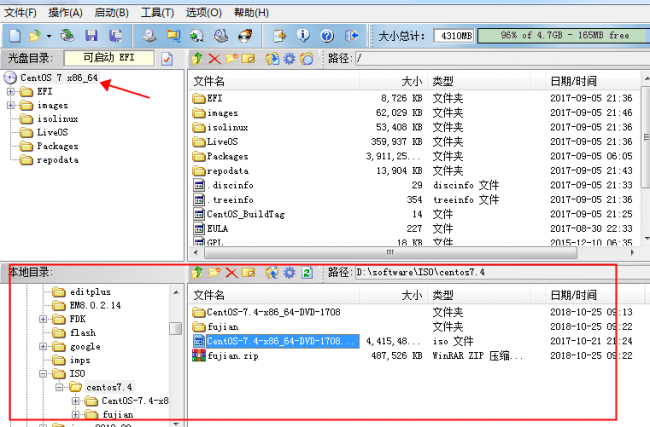Click the Save floppy disk toolbar icon
The image size is (650, 427).
[91, 36]
